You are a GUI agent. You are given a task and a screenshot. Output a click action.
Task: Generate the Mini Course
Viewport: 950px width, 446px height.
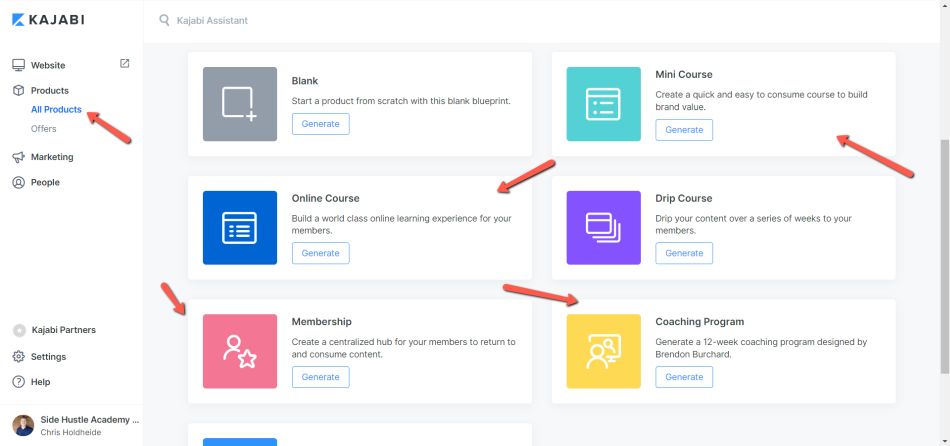tap(684, 130)
